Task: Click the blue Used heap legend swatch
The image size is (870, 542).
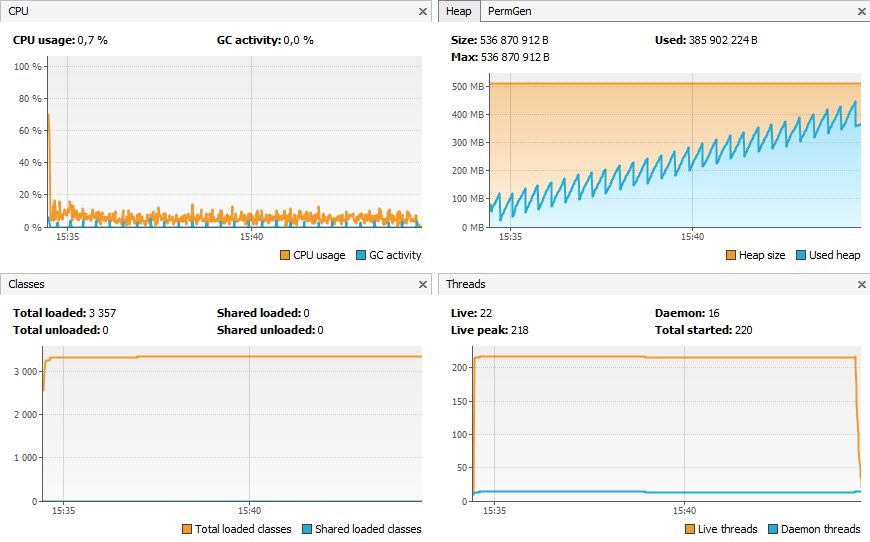Action: pos(800,255)
